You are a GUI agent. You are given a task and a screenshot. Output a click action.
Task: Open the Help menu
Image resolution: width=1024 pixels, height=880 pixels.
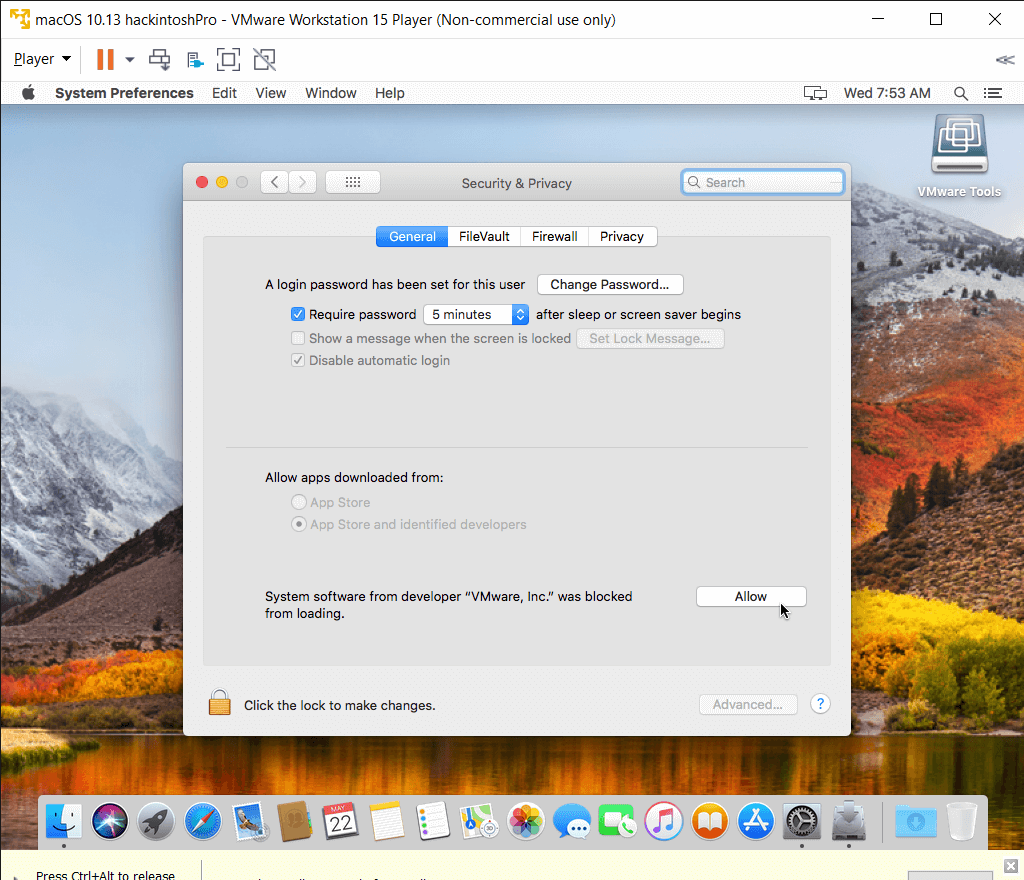tap(389, 93)
